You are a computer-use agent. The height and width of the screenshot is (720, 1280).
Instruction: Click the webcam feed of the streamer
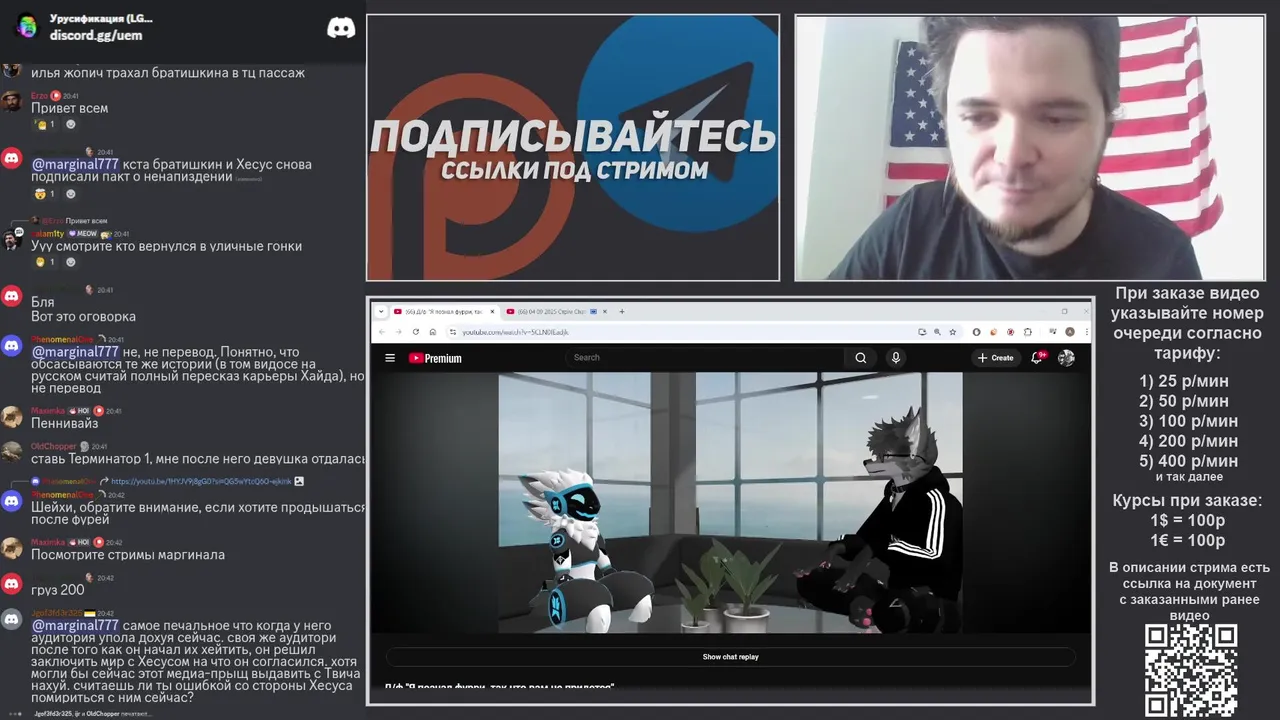(x=1029, y=147)
